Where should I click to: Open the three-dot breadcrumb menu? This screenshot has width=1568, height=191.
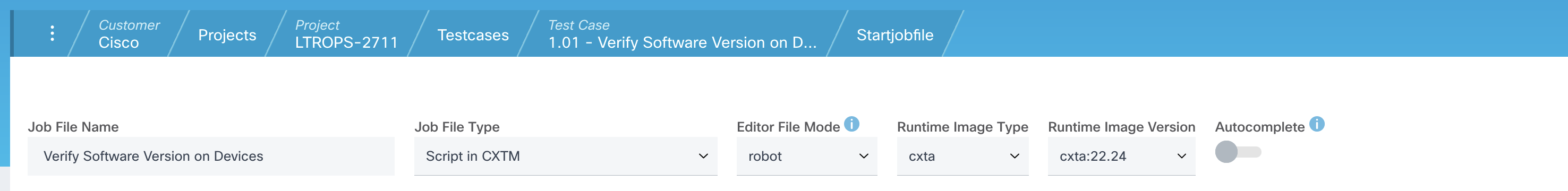(53, 33)
